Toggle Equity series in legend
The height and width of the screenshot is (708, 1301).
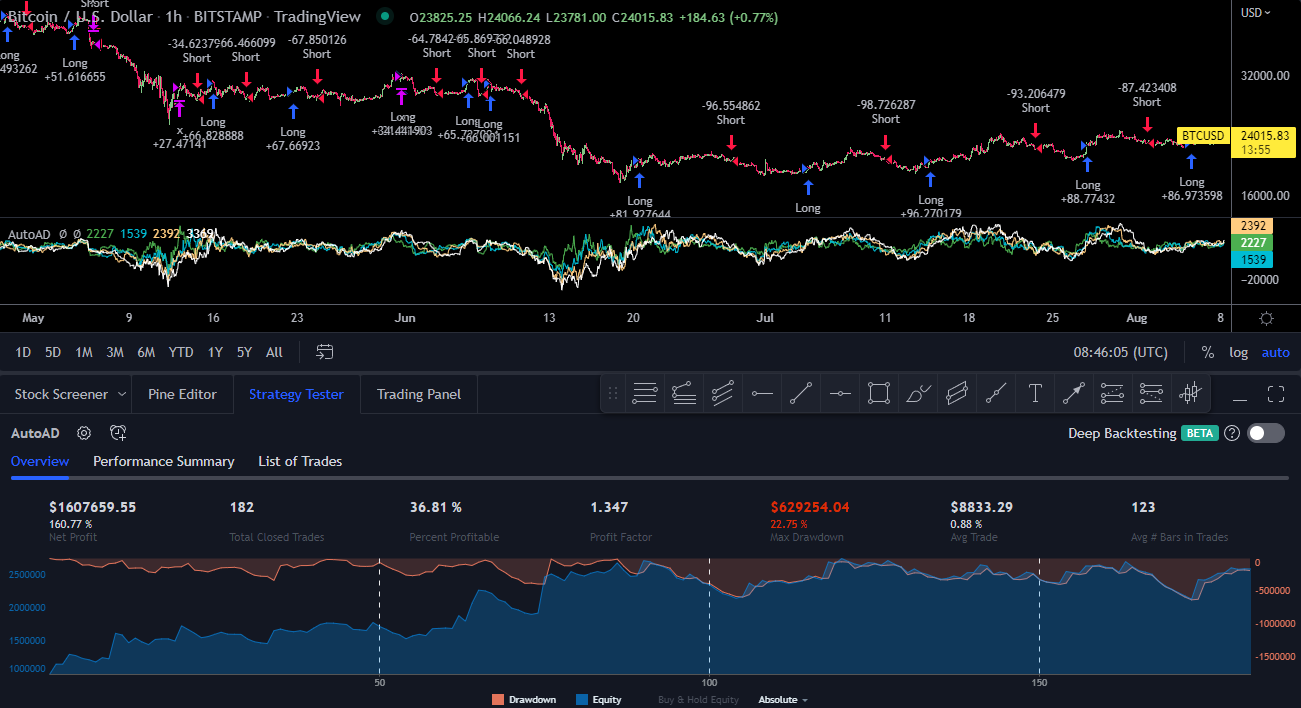coord(598,700)
